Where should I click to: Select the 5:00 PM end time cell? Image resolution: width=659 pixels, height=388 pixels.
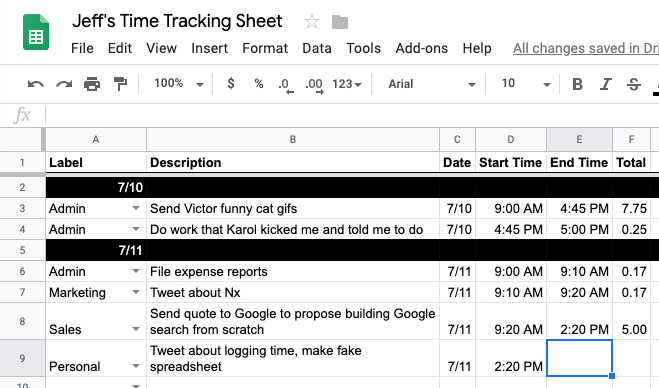click(x=579, y=229)
